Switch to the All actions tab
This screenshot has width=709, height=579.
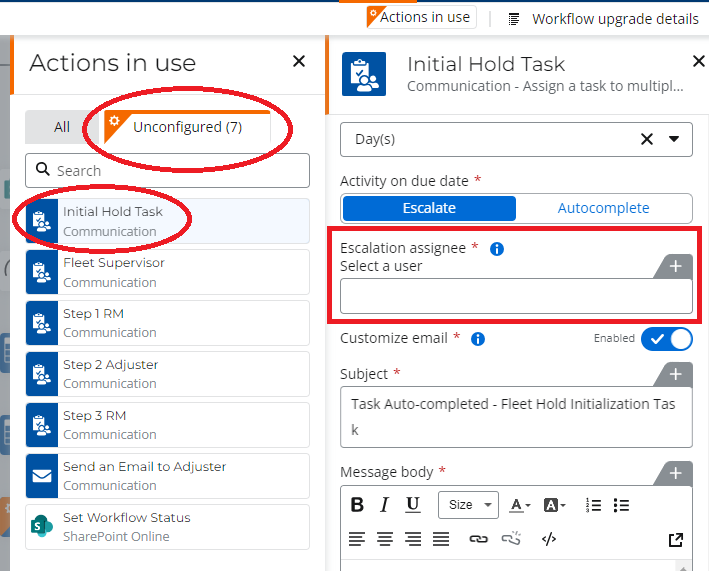pyautogui.click(x=62, y=127)
